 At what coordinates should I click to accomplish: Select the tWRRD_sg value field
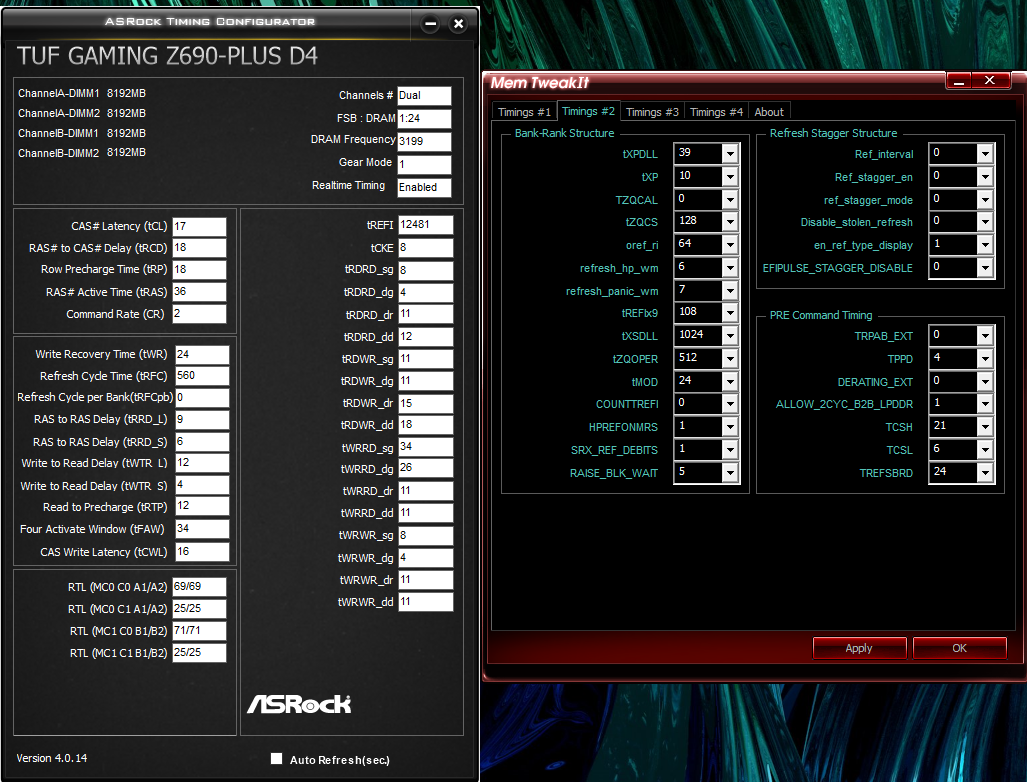pyautogui.click(x=426, y=447)
